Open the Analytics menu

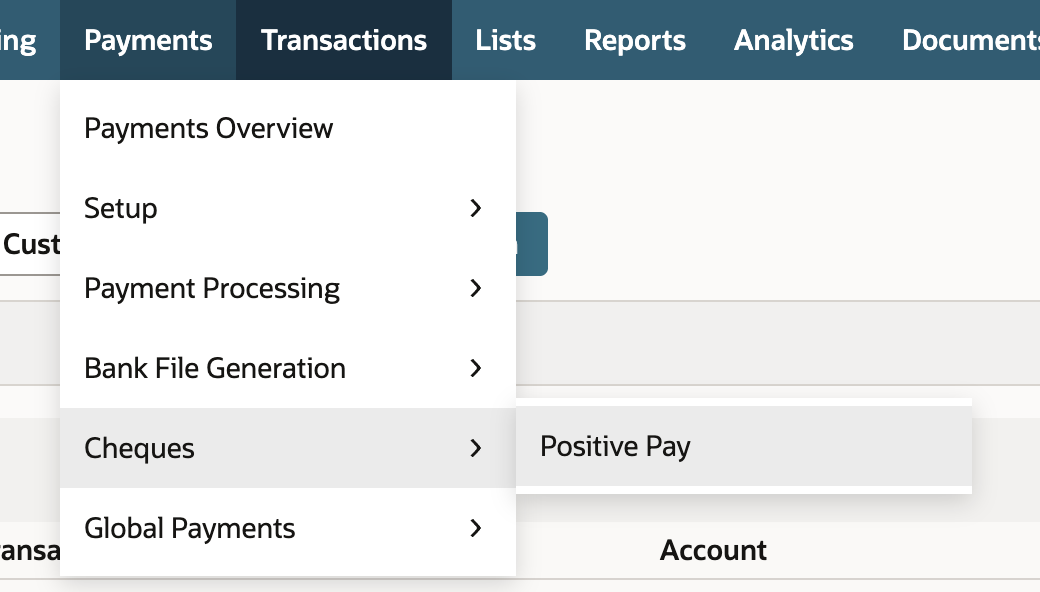click(793, 40)
